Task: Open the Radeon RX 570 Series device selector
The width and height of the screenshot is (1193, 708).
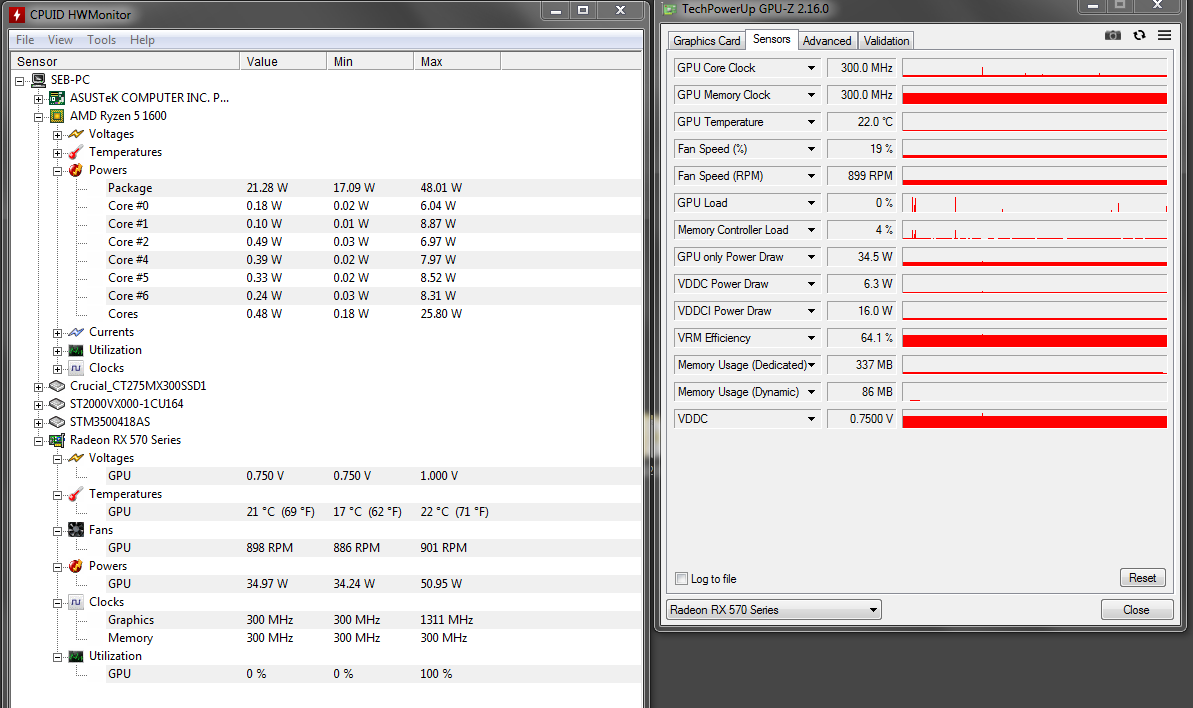Action: pos(773,610)
